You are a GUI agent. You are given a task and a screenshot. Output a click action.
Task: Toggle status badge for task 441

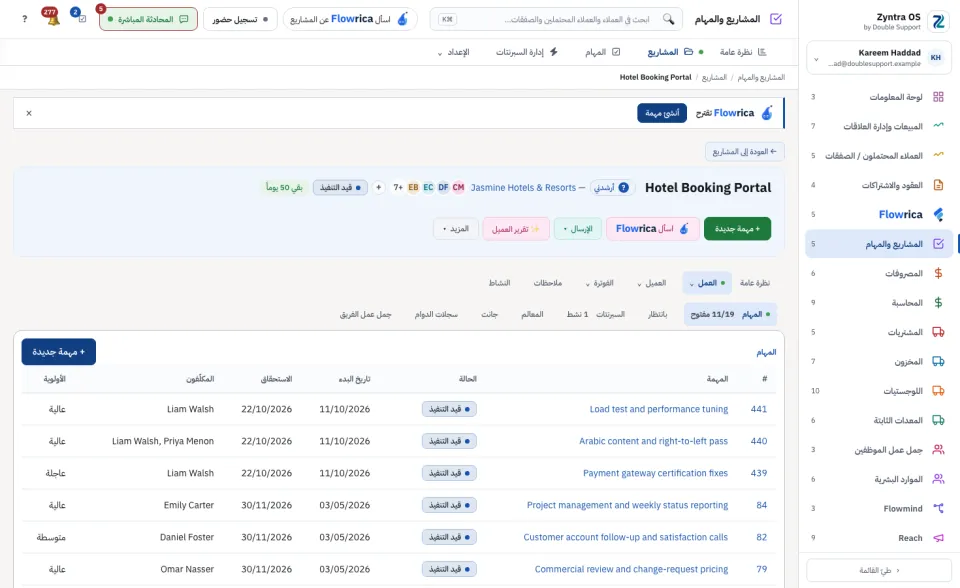click(x=449, y=409)
